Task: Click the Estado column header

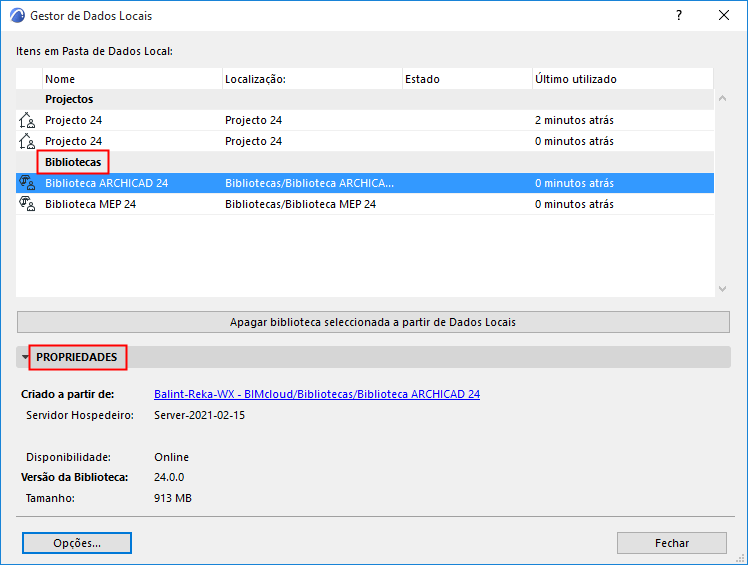Action: point(467,79)
